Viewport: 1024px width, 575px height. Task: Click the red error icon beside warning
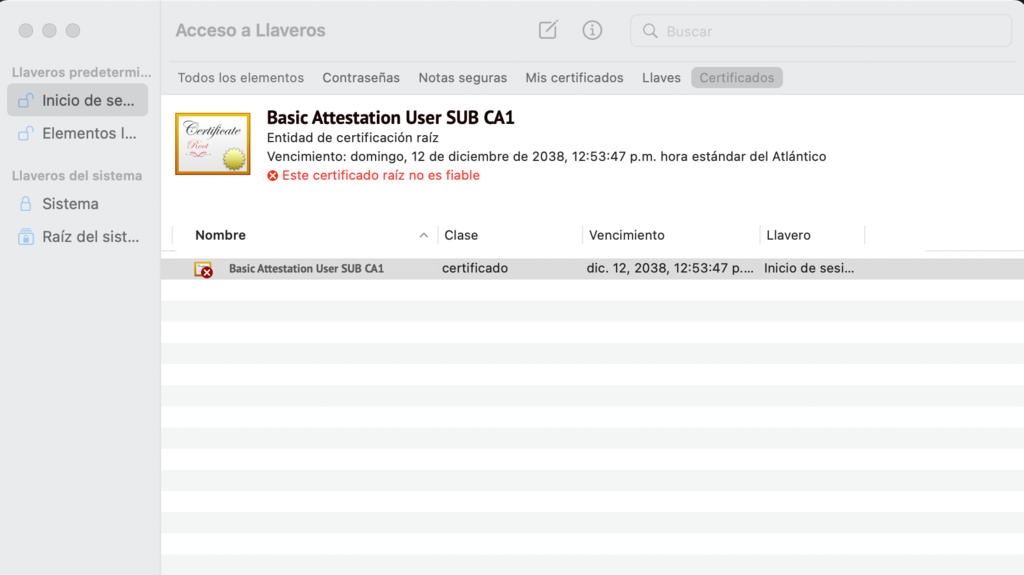273,176
